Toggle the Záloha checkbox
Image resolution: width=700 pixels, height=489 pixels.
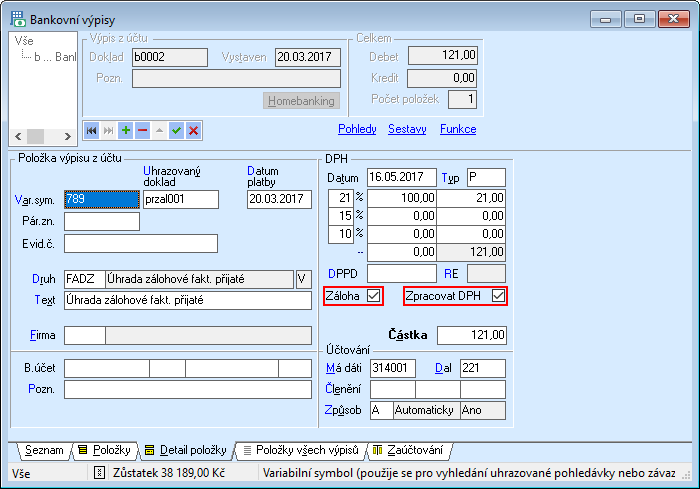(374, 296)
